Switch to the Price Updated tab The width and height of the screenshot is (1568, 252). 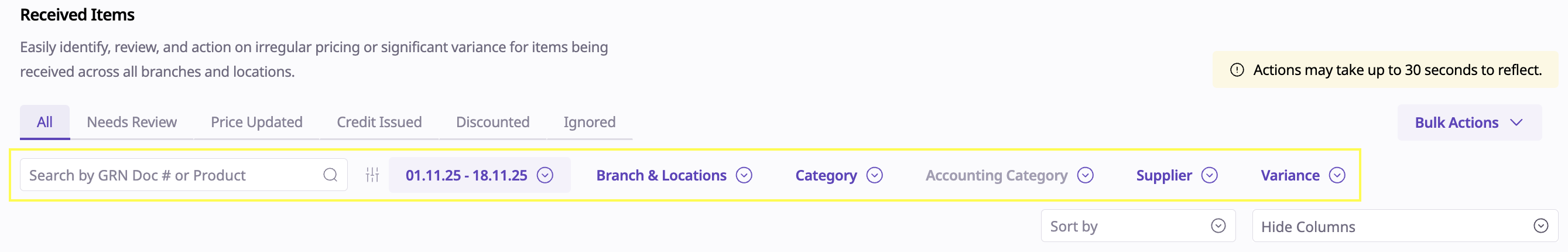pyautogui.click(x=256, y=122)
